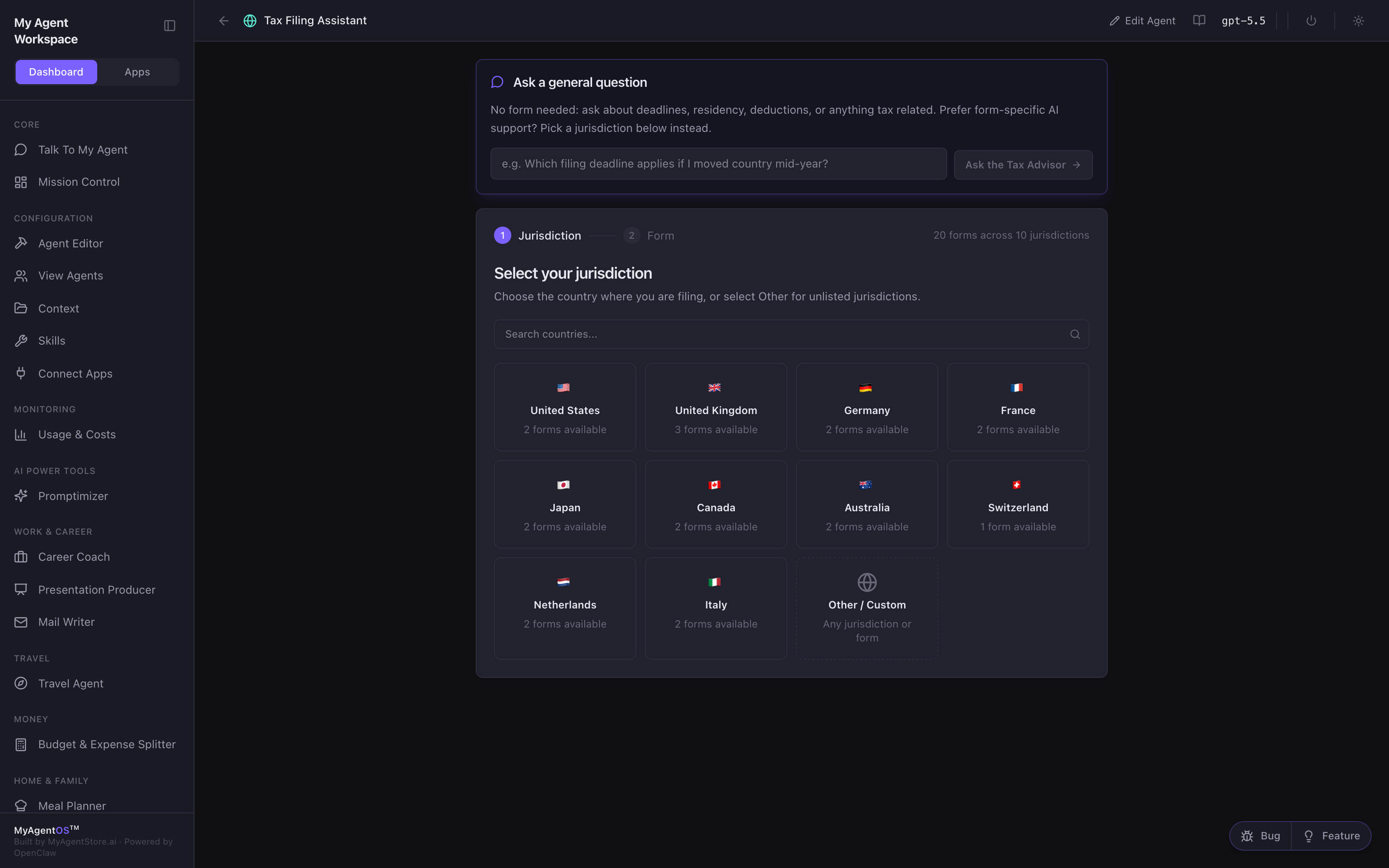This screenshot has width=1389, height=868.
Task: Select the Other / Custom globe card
Action: click(x=867, y=608)
